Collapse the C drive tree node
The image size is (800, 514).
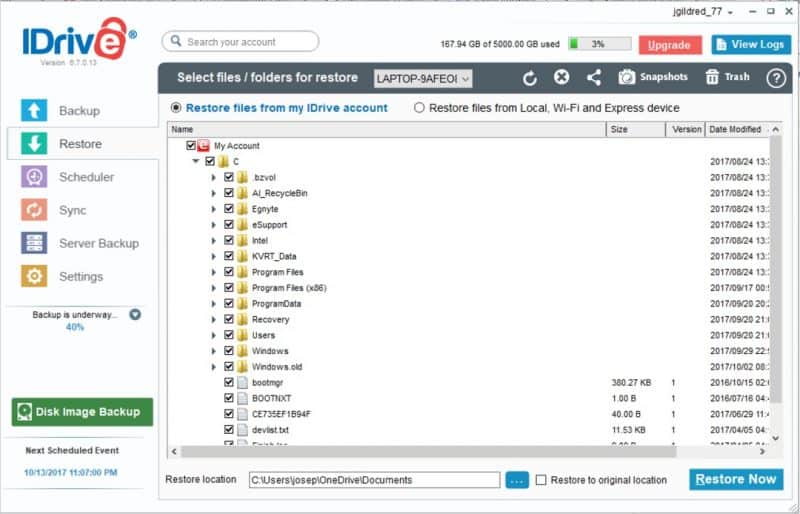pos(195,161)
